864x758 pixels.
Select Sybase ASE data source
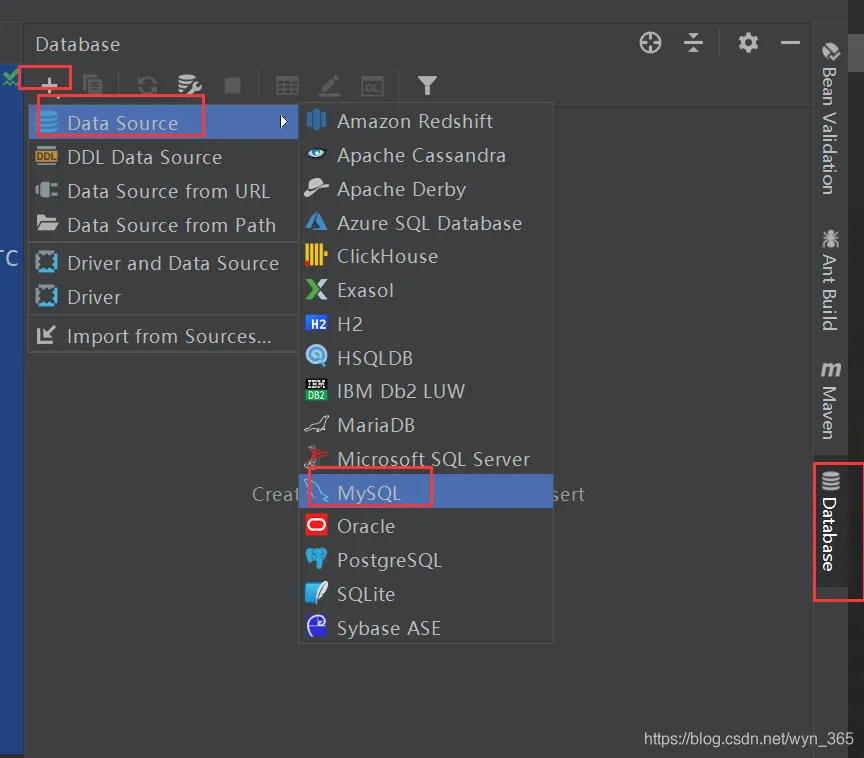tap(426, 627)
